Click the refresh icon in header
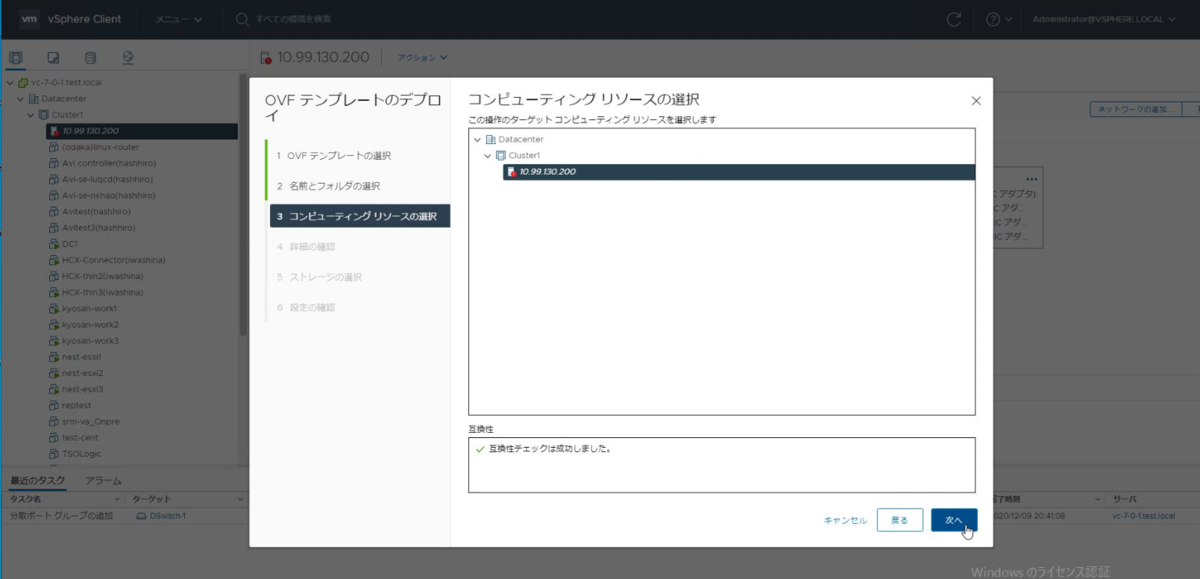1200x579 pixels. 954,19
